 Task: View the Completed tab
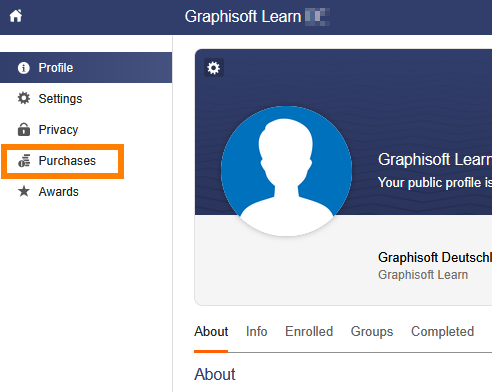442,331
